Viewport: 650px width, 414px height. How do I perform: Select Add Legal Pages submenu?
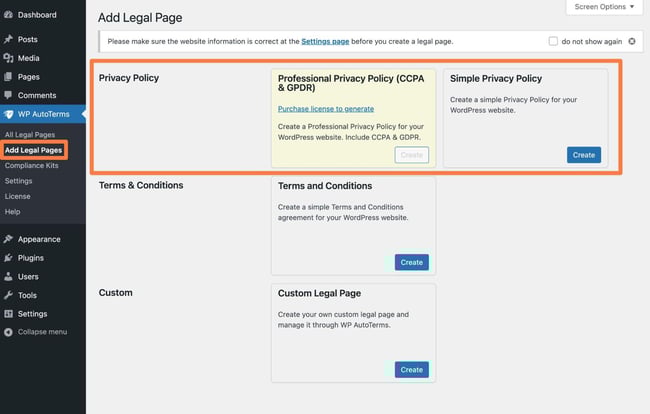pos(33,150)
